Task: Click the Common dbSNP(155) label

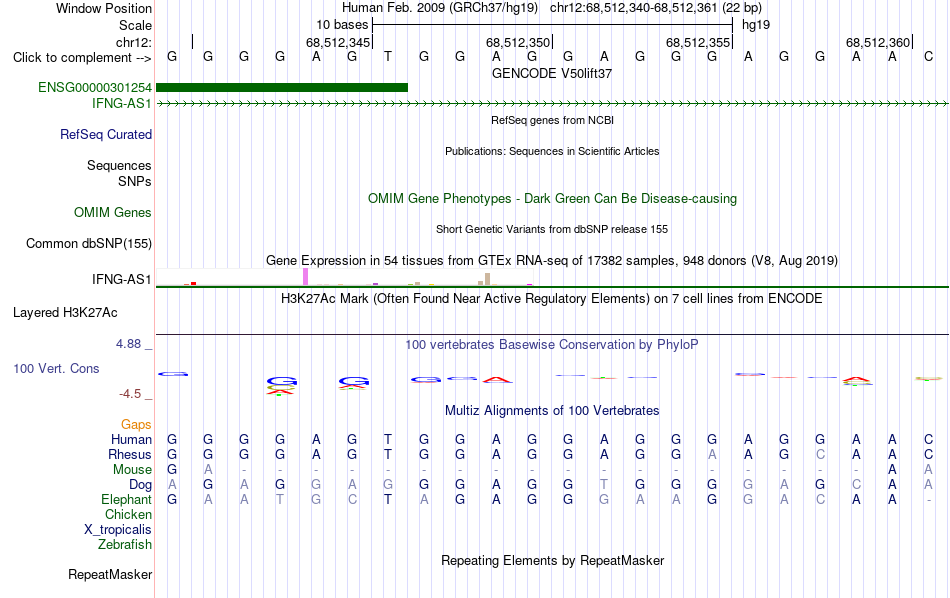Action: click(x=88, y=244)
